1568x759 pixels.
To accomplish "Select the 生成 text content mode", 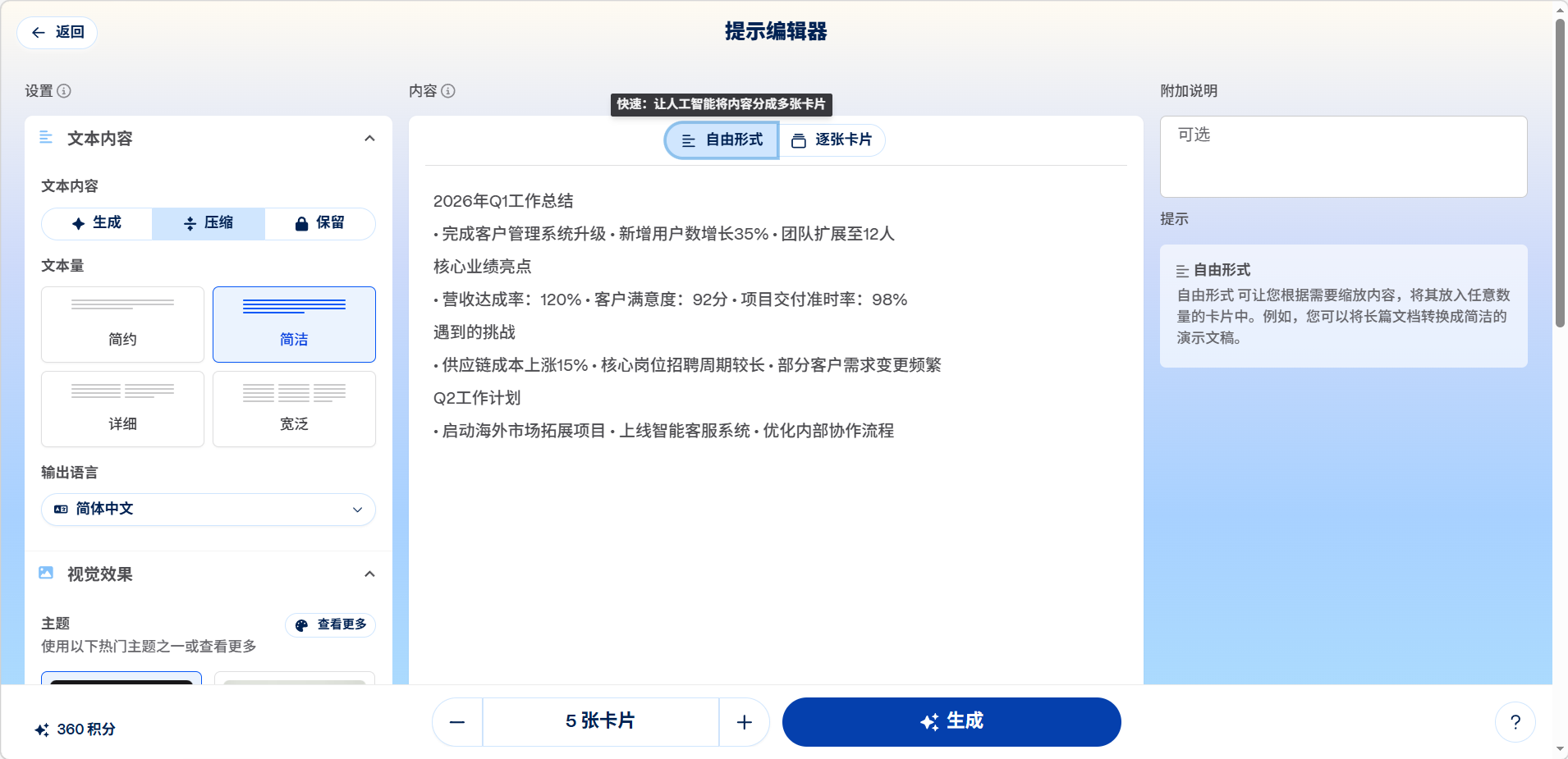I will pos(97,223).
